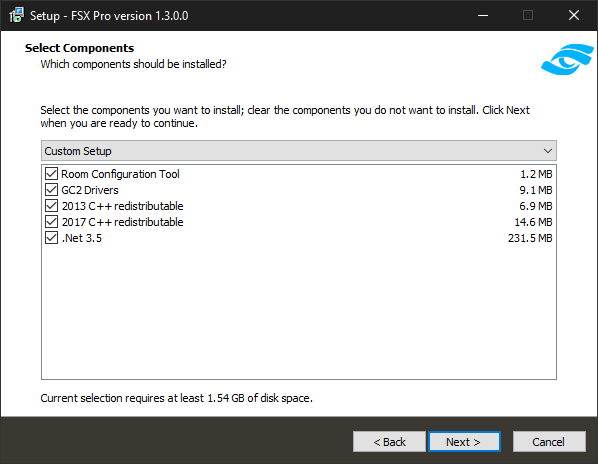Cancel the FSX Pro installation
This screenshot has height=464, width=598.
click(549, 442)
